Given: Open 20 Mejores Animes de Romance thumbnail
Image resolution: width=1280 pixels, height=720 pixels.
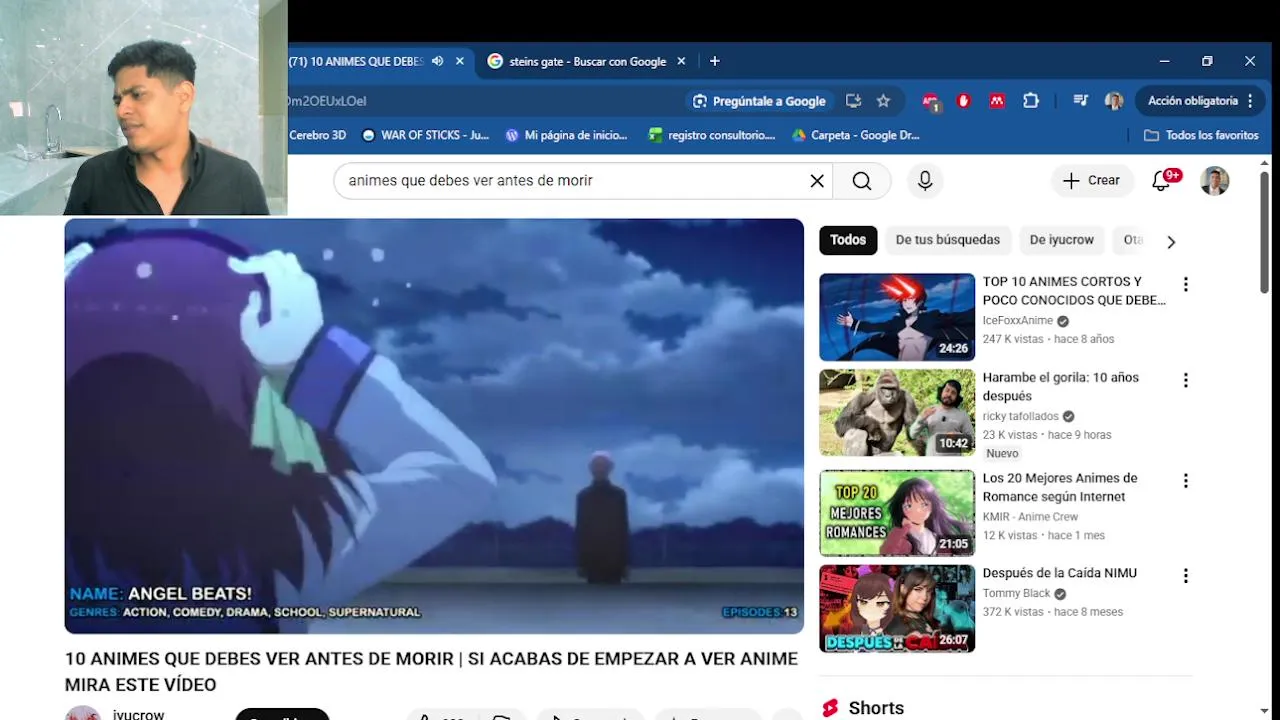Looking at the screenshot, I should (x=897, y=512).
